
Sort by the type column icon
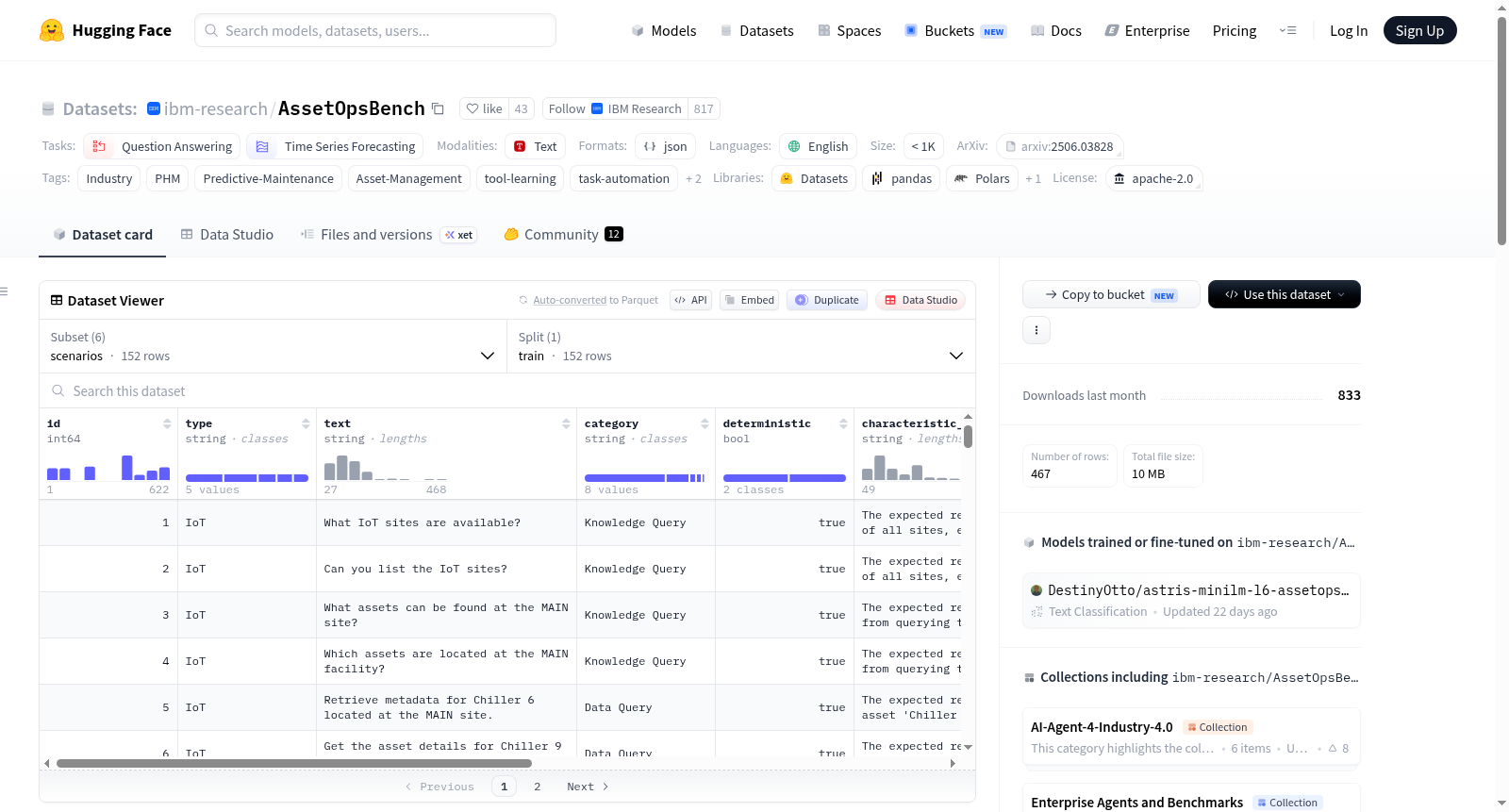click(306, 423)
